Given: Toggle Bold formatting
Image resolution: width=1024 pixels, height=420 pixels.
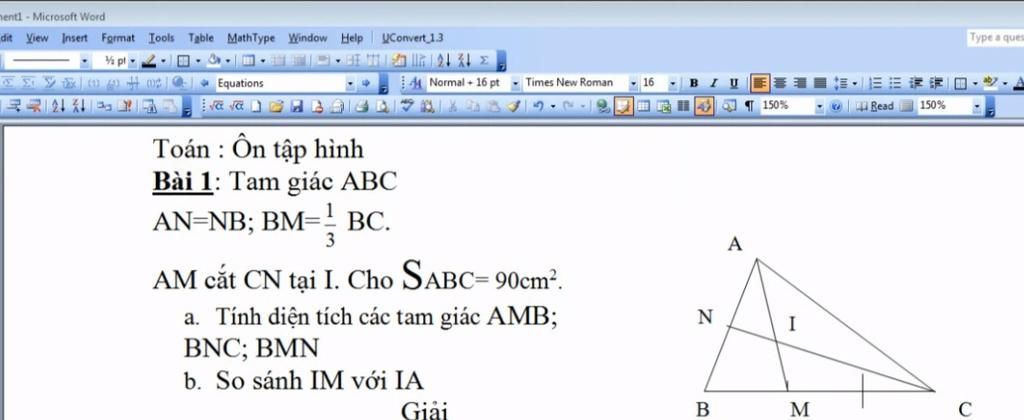Looking at the screenshot, I should 694,83.
